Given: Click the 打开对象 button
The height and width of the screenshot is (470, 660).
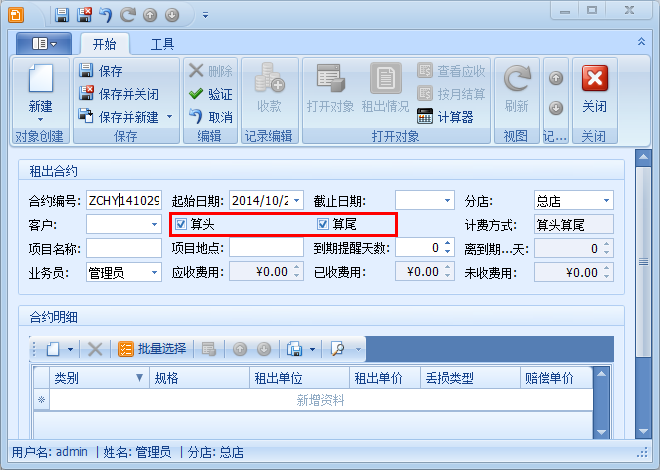Looking at the screenshot, I should click(330, 88).
